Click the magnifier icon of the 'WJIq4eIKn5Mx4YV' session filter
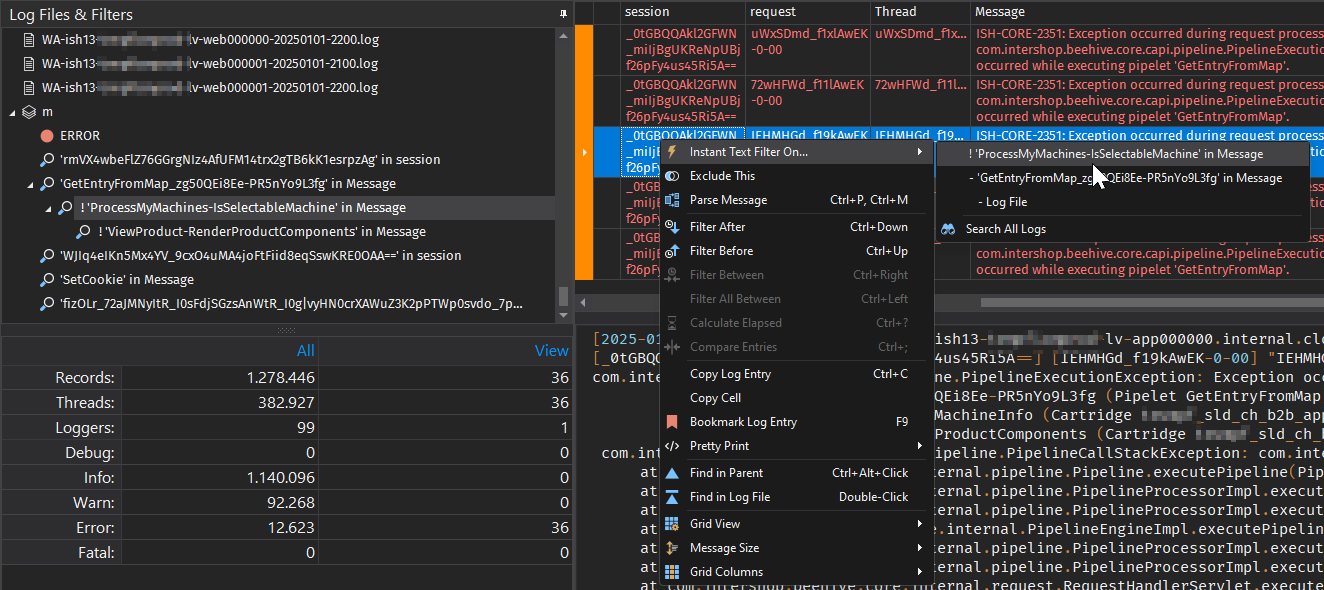Screen dimensions: 1324x590 [47, 256]
